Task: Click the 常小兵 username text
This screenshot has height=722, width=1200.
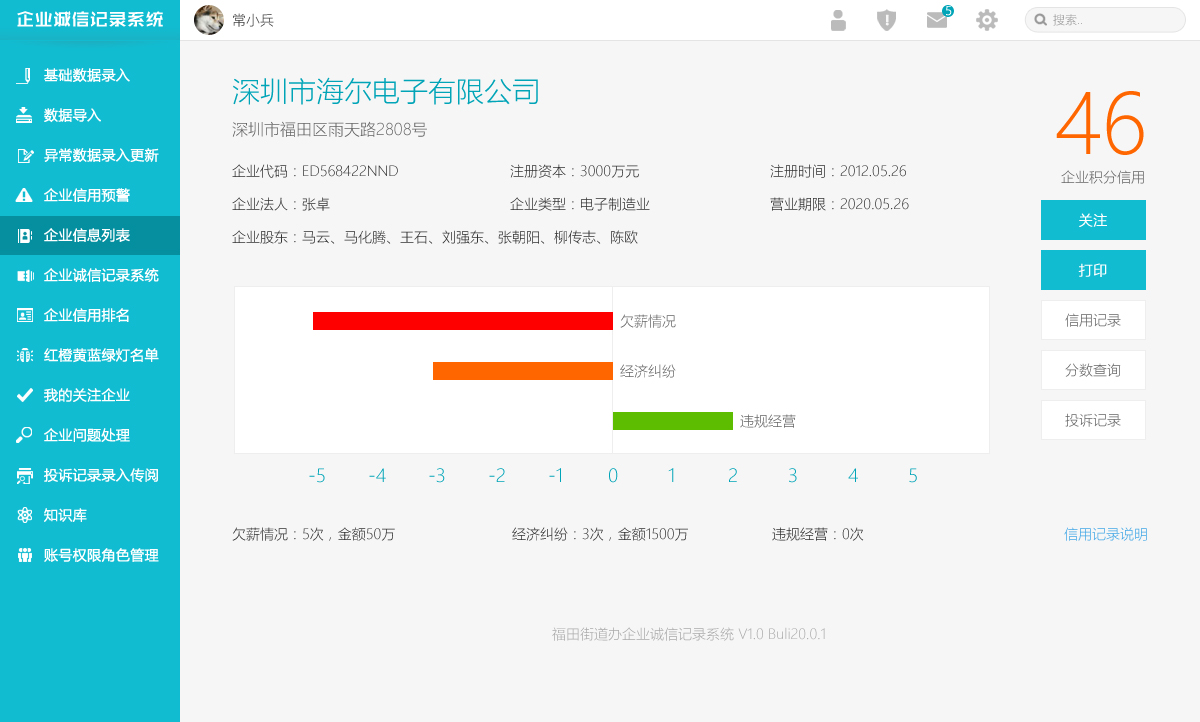Action: pos(253,20)
